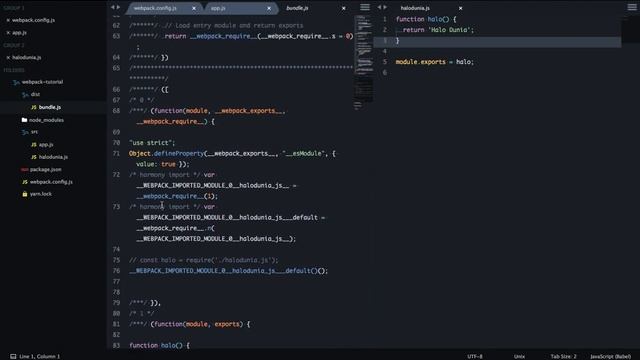
Task: Close the bundle.js tab
Action: (344, 8)
